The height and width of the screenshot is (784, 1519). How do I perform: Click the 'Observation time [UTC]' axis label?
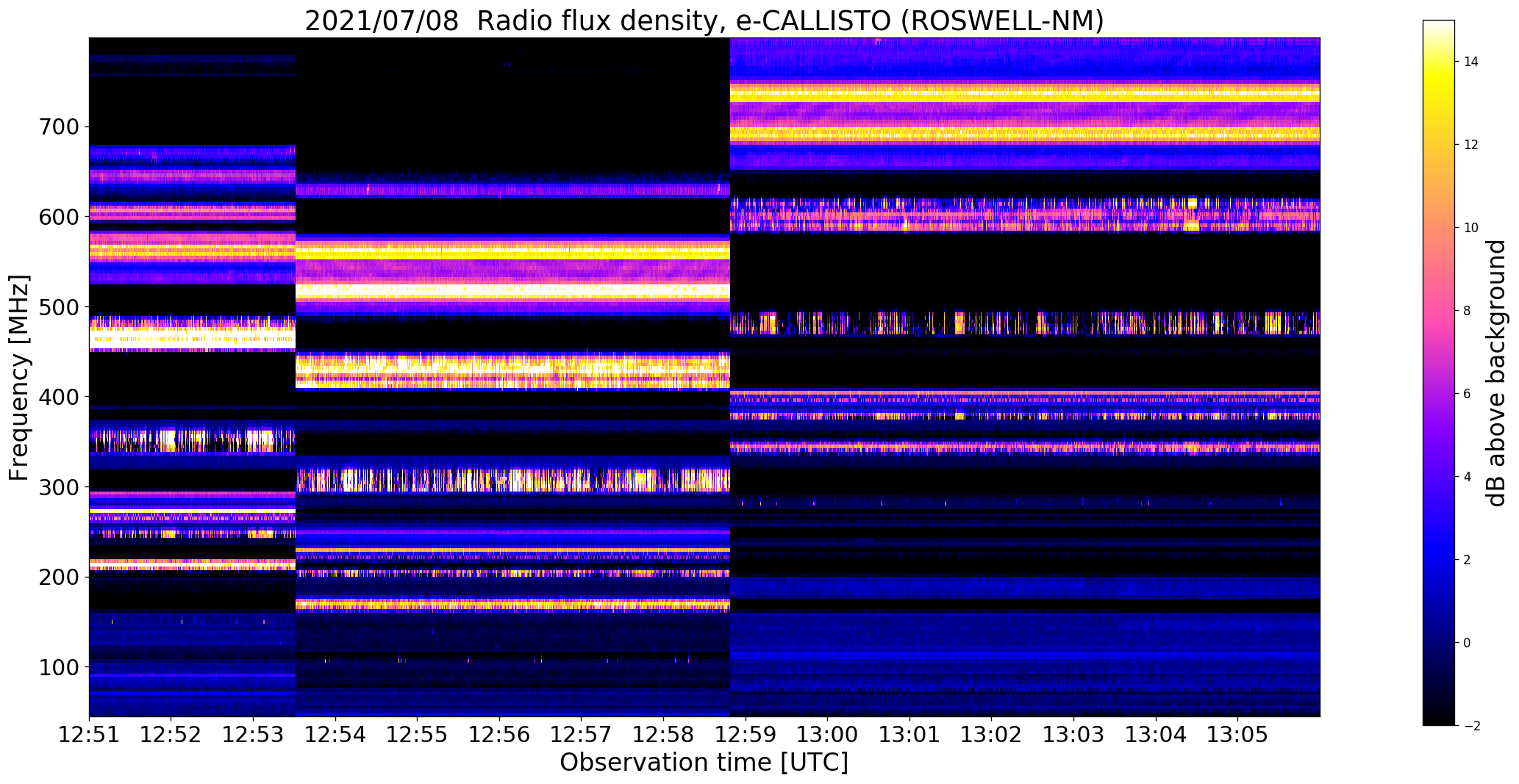click(704, 762)
